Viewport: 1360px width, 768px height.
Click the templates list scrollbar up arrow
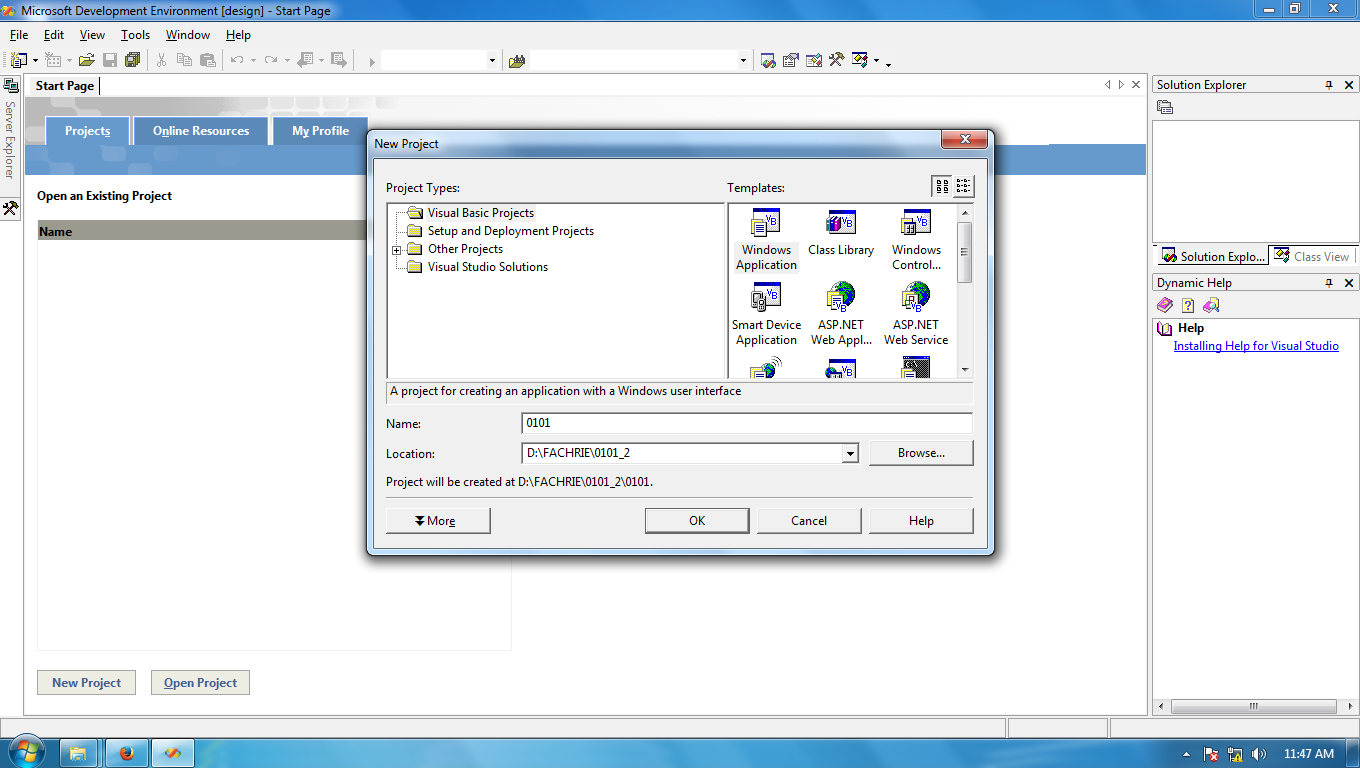click(x=965, y=213)
